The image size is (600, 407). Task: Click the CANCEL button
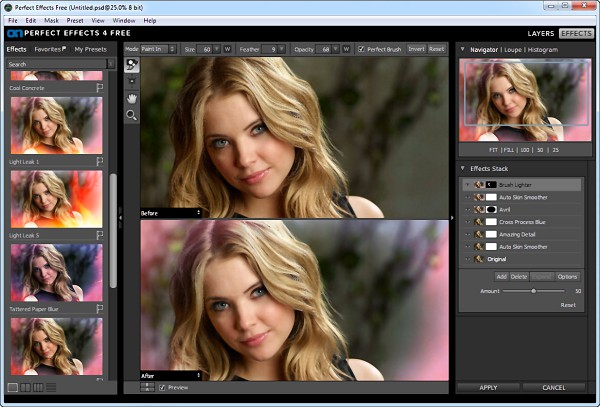point(554,387)
